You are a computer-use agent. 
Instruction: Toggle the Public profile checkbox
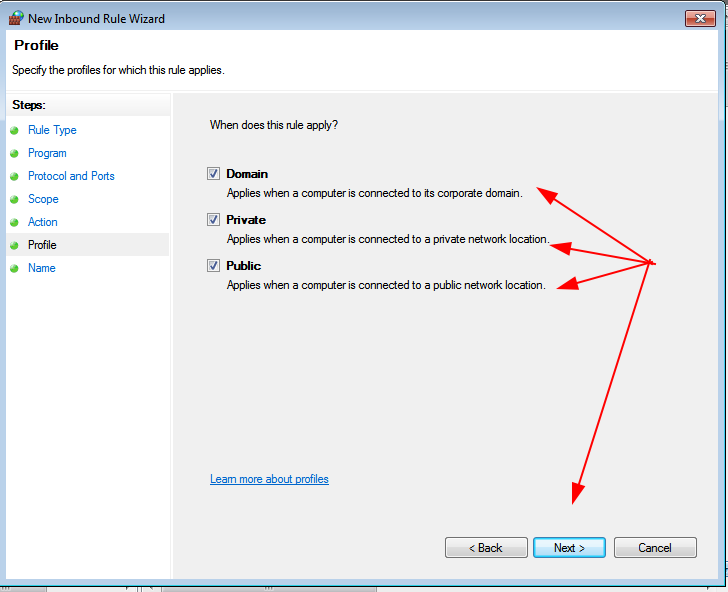(x=213, y=266)
